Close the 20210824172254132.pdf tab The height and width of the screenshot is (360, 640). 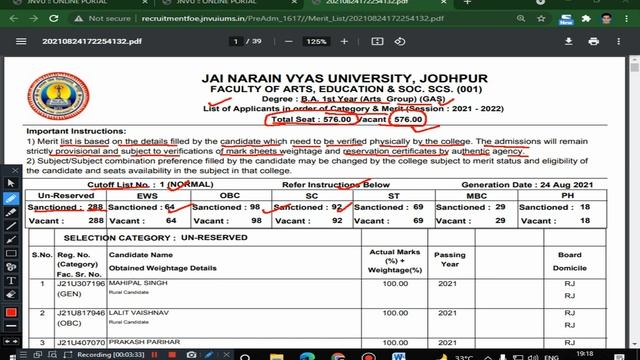click(444, 2)
